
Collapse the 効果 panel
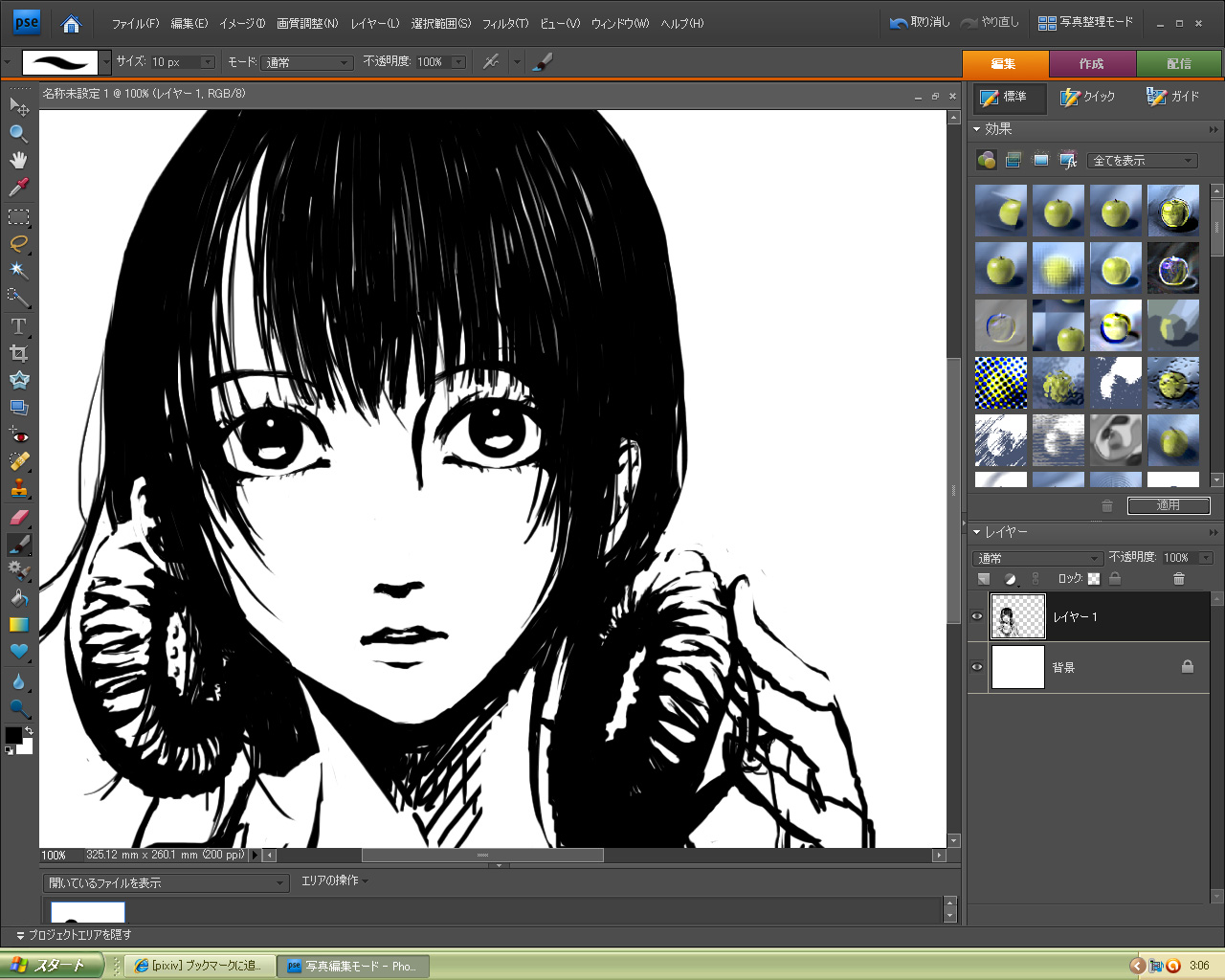(x=977, y=129)
